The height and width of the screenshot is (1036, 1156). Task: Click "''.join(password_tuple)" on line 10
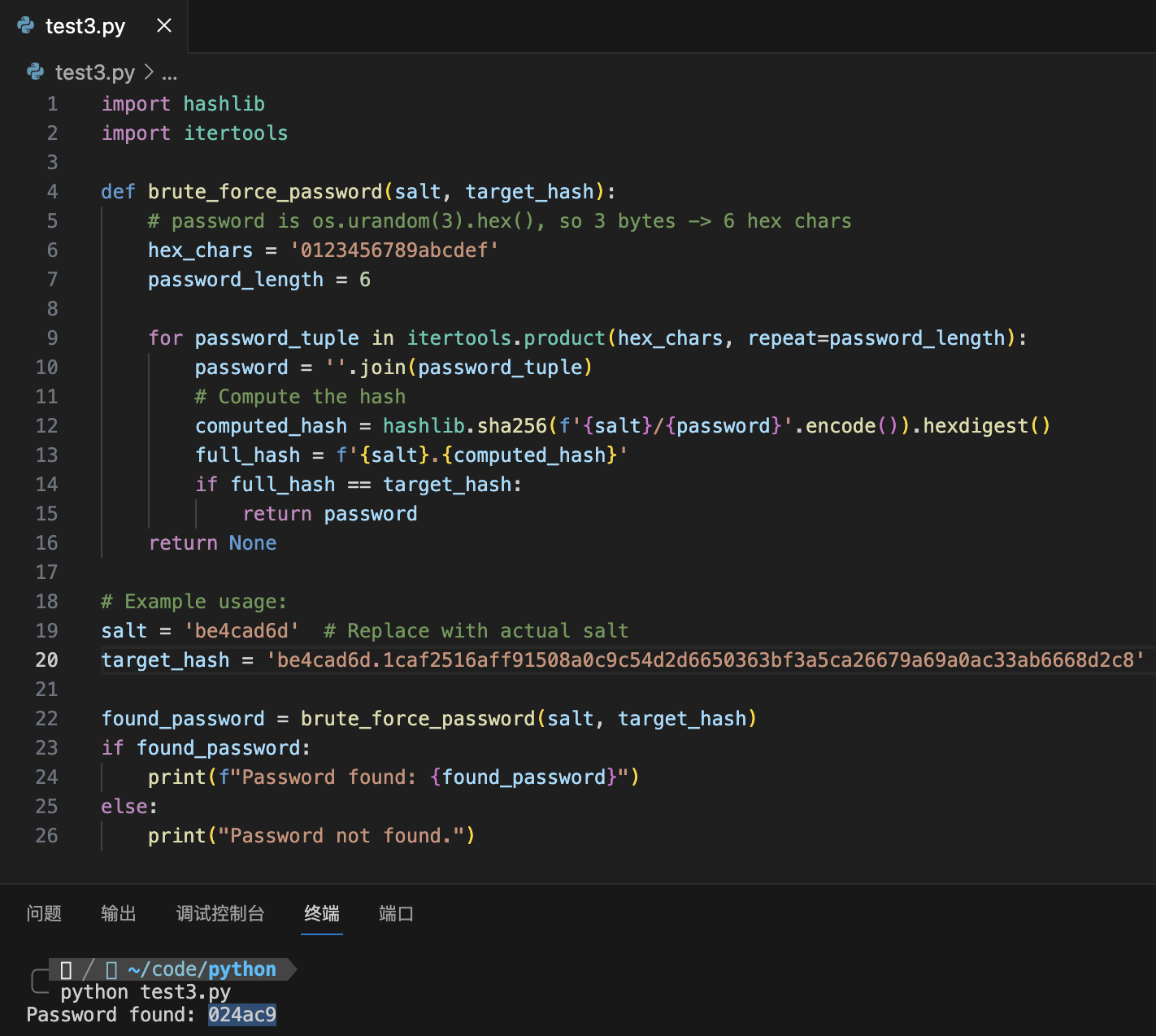[x=458, y=368]
